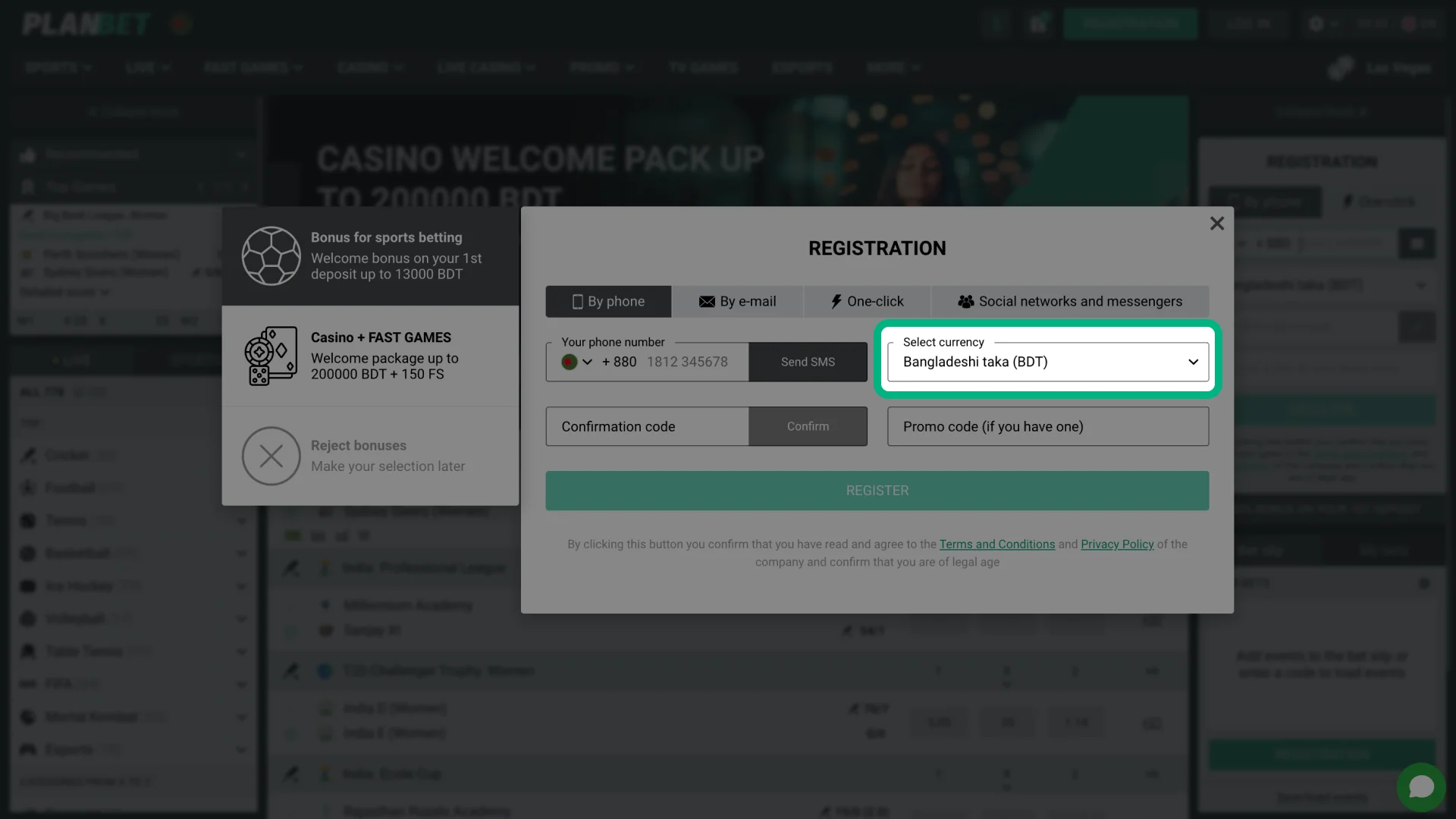Image resolution: width=1456 pixels, height=819 pixels.
Task: Click the Bangladesh flag icon
Action: [x=570, y=362]
